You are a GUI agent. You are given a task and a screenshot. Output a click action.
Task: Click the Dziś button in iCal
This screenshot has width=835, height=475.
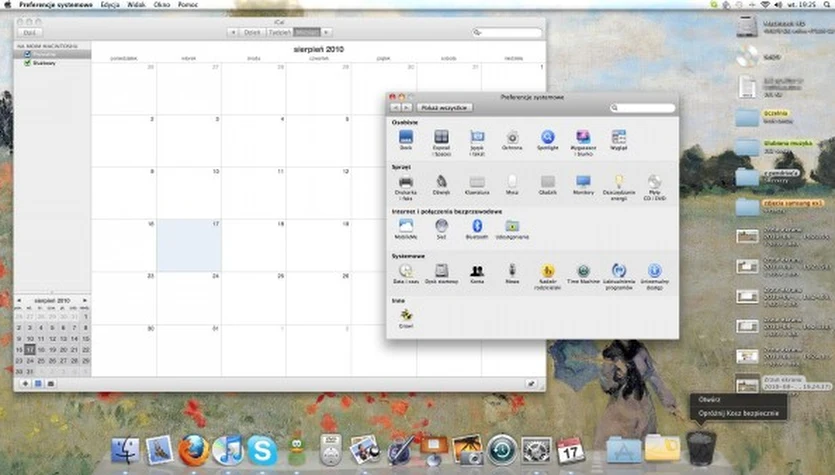point(30,32)
